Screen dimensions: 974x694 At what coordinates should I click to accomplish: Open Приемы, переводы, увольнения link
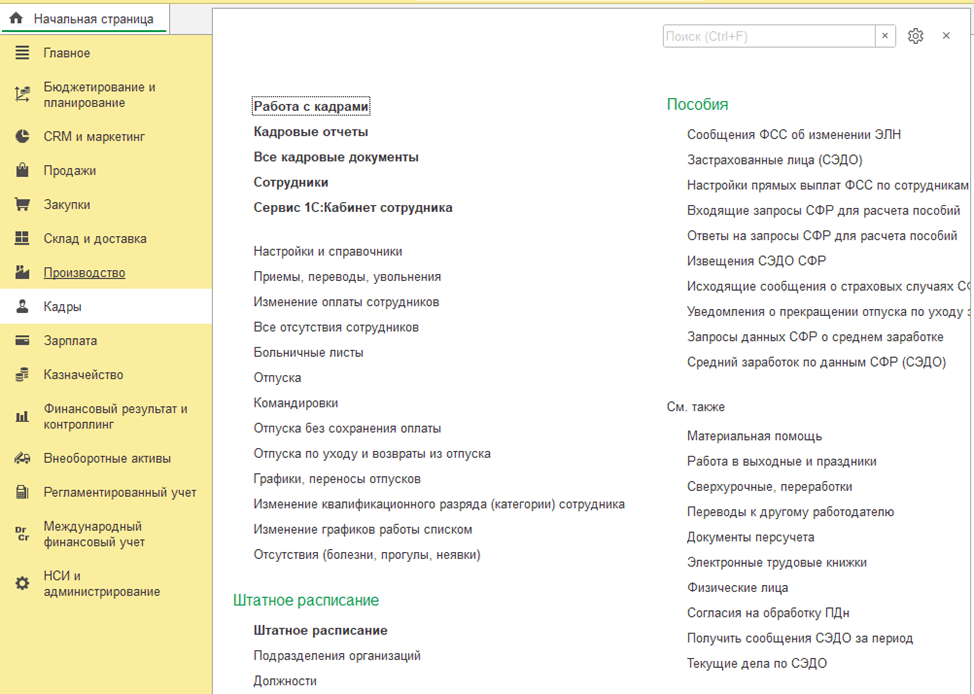point(347,276)
